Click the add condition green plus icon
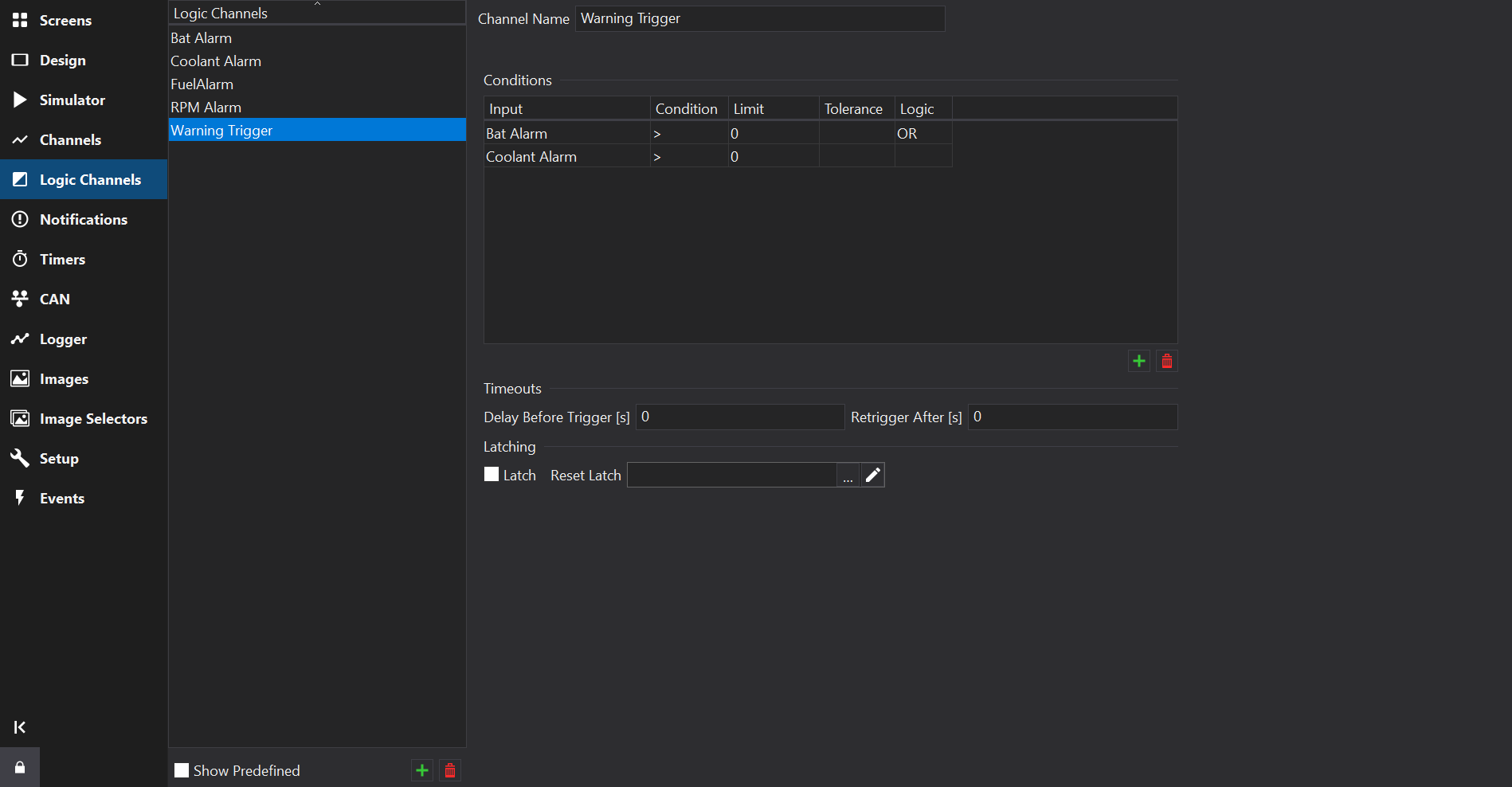Screen dimensions: 1512x787 [1138, 362]
